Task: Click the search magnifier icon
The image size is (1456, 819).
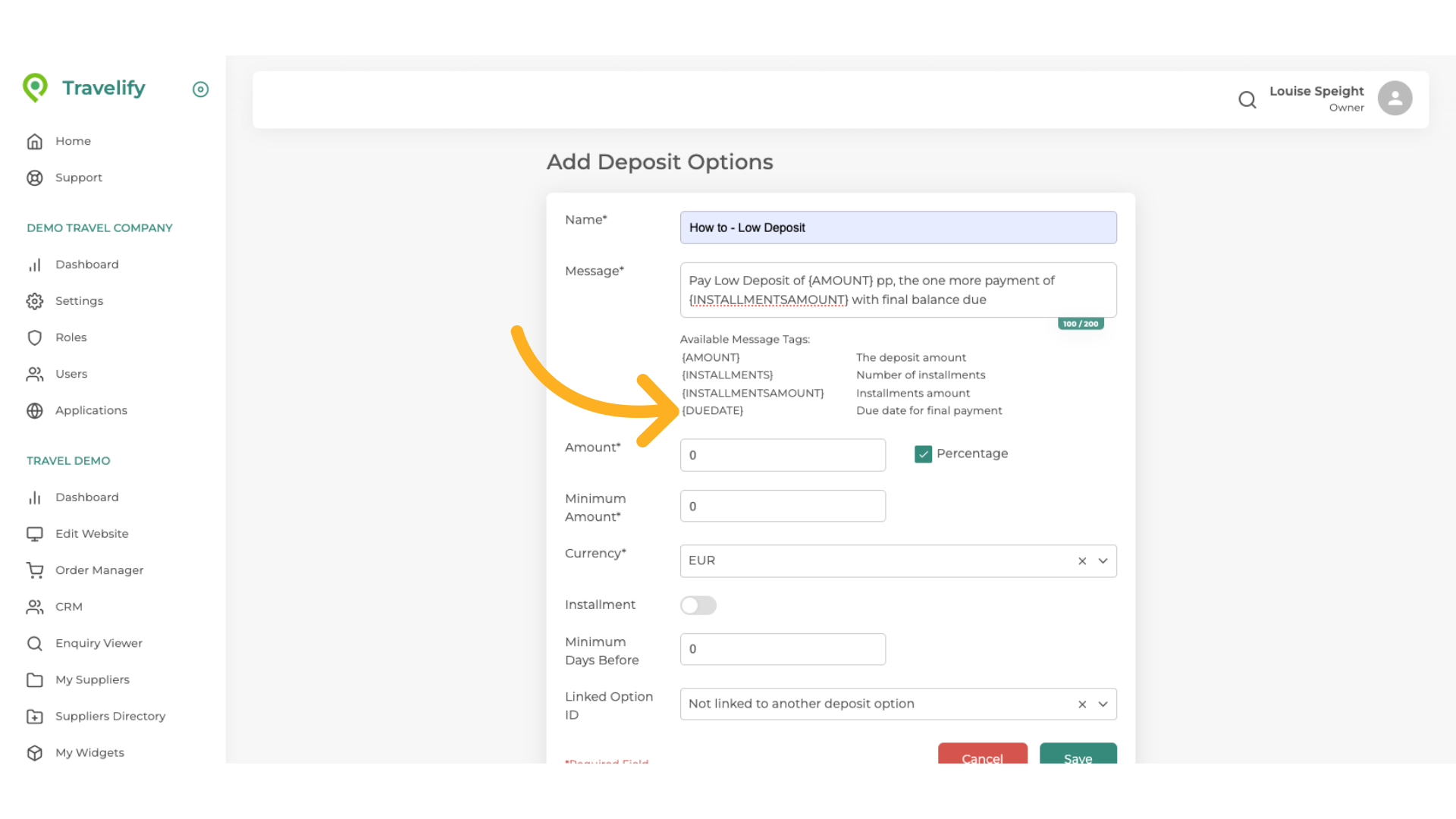Action: tap(1247, 99)
